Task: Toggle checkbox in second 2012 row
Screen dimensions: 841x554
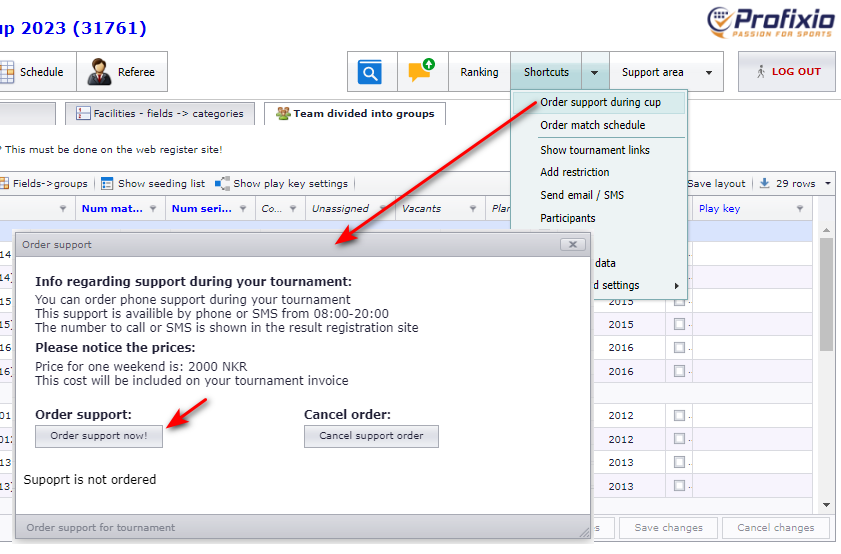Action: coord(679,439)
